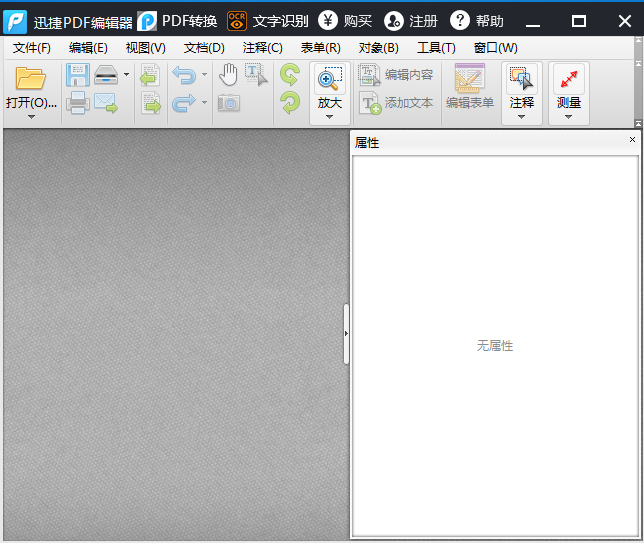Open the 注释 toolbar dropdown arrow
Viewport: 644px width, 543px height.
pos(521,117)
